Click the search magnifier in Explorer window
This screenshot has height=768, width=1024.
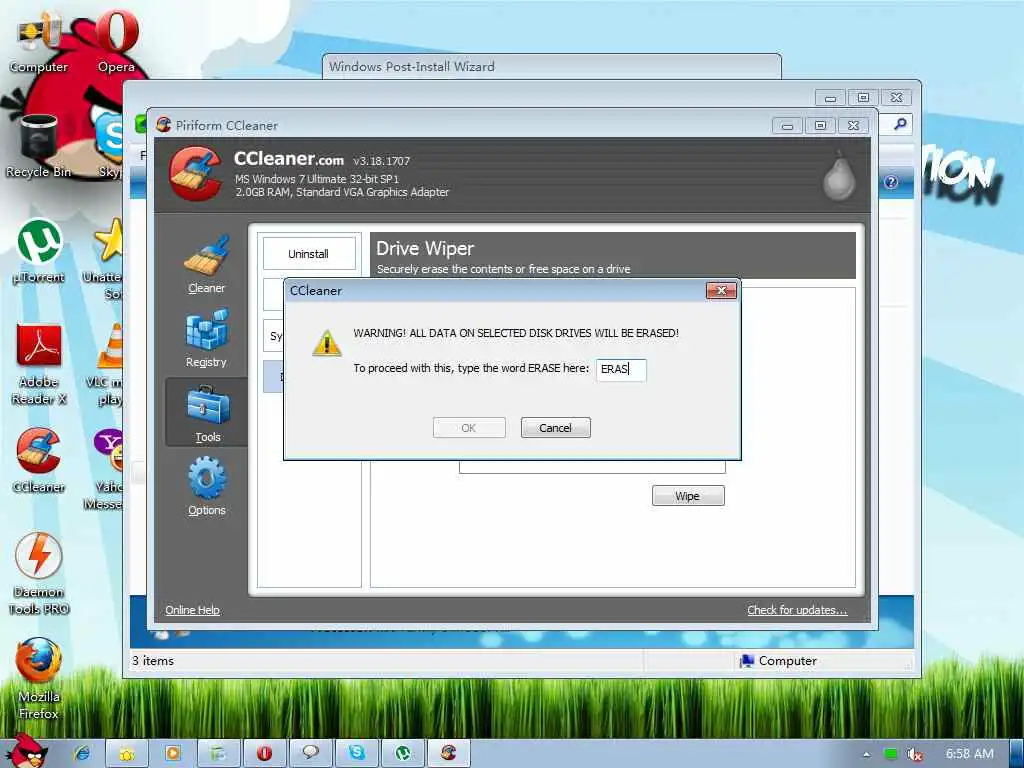[x=900, y=124]
